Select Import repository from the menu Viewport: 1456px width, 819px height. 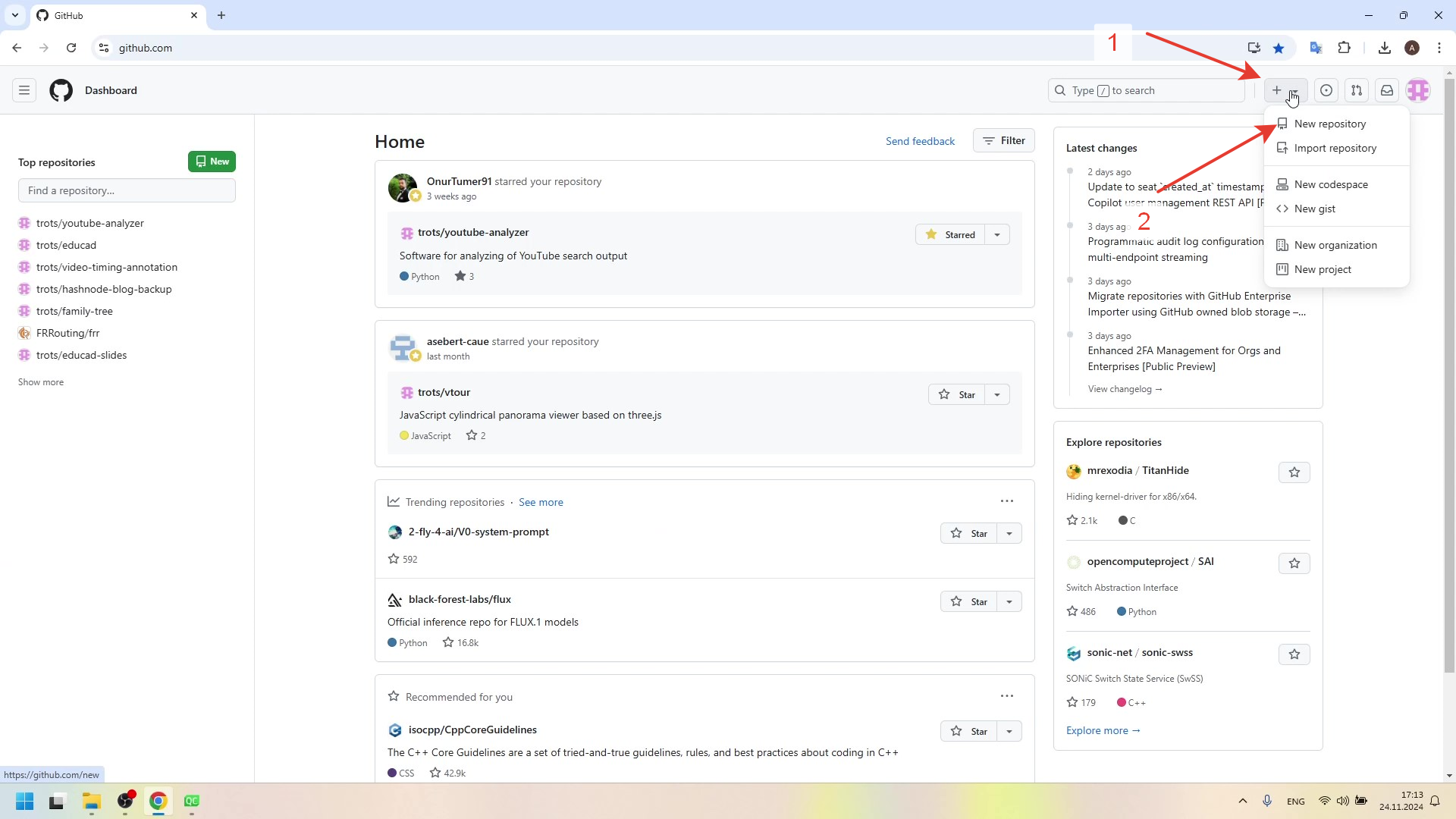click(1337, 148)
